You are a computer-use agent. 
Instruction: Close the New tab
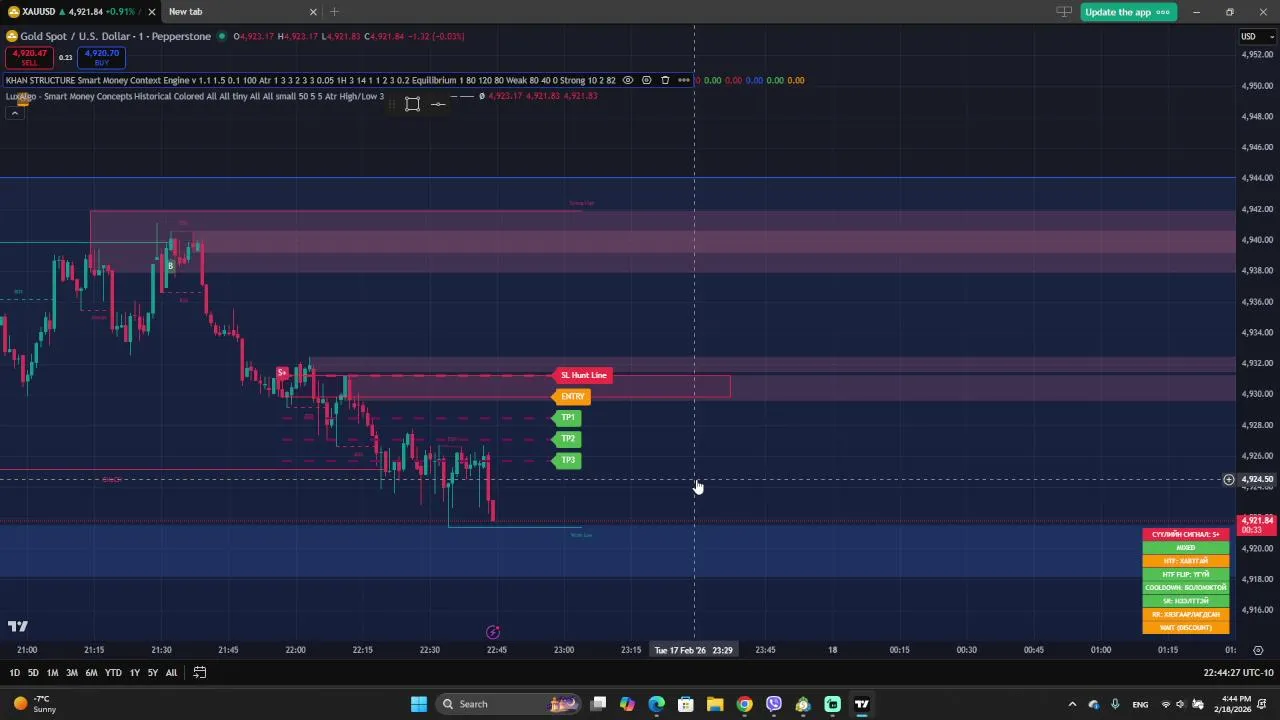point(313,12)
